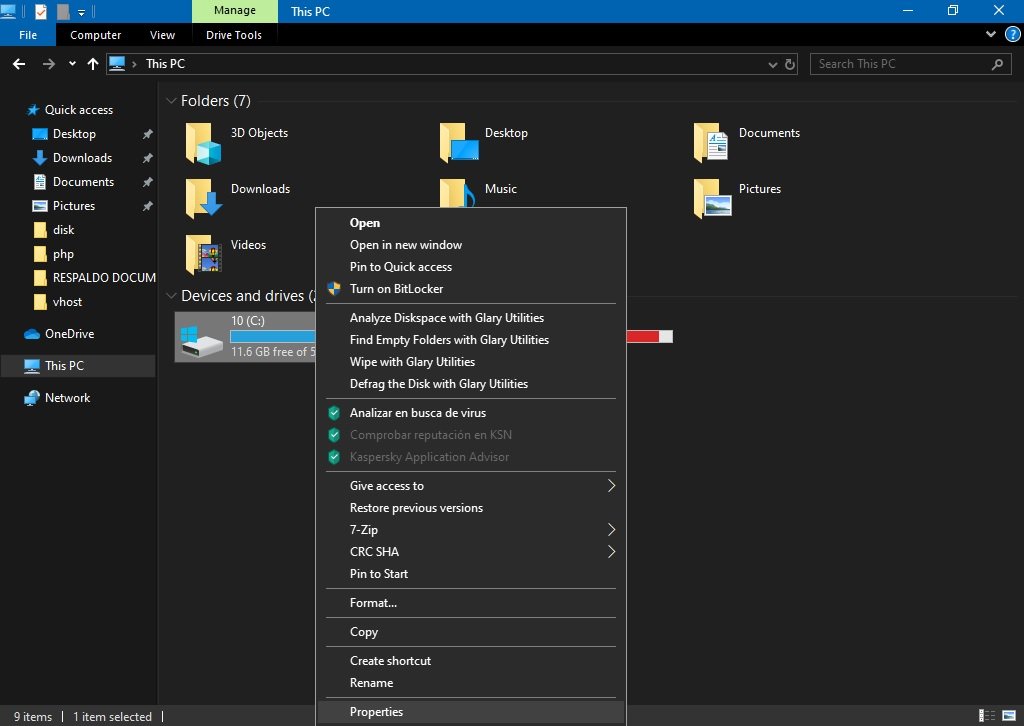
Task: Click the Quick access star icon
Action: pos(33,110)
